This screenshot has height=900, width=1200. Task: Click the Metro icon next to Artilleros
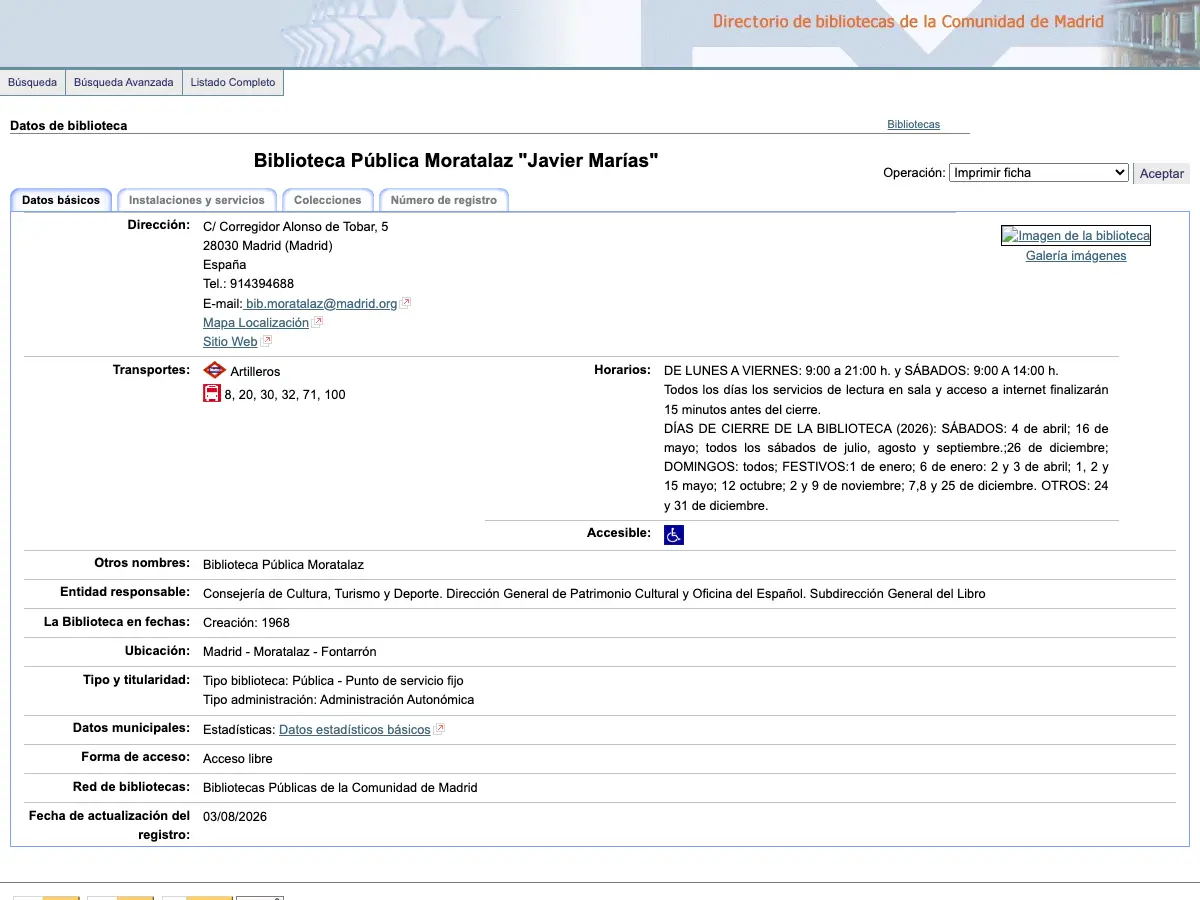coord(214,370)
